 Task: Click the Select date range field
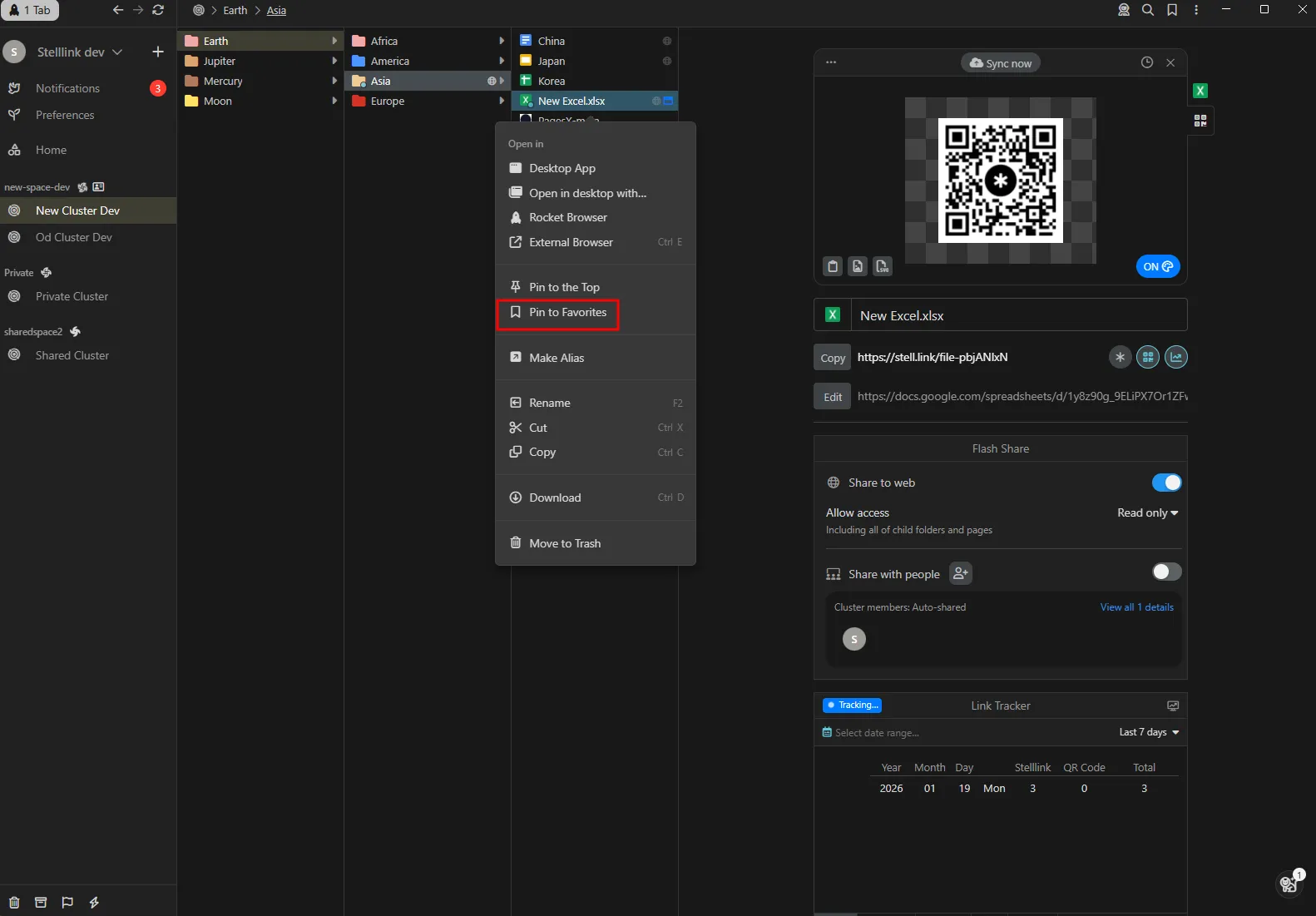point(876,733)
